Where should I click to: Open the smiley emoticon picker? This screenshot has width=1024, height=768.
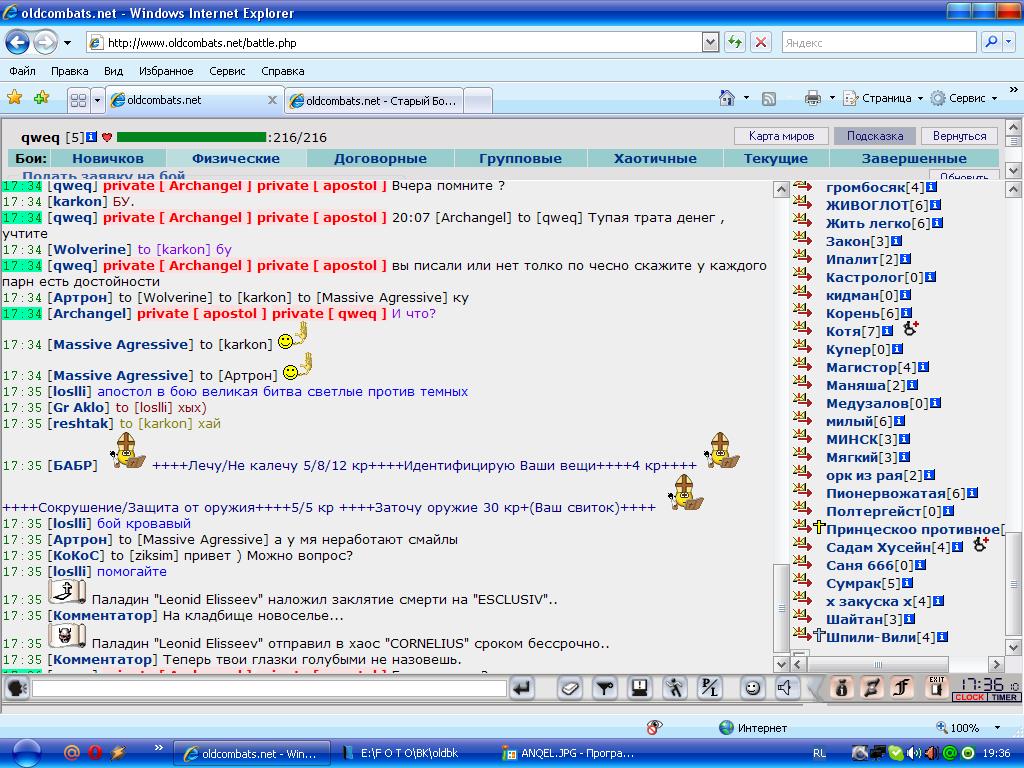(752, 688)
